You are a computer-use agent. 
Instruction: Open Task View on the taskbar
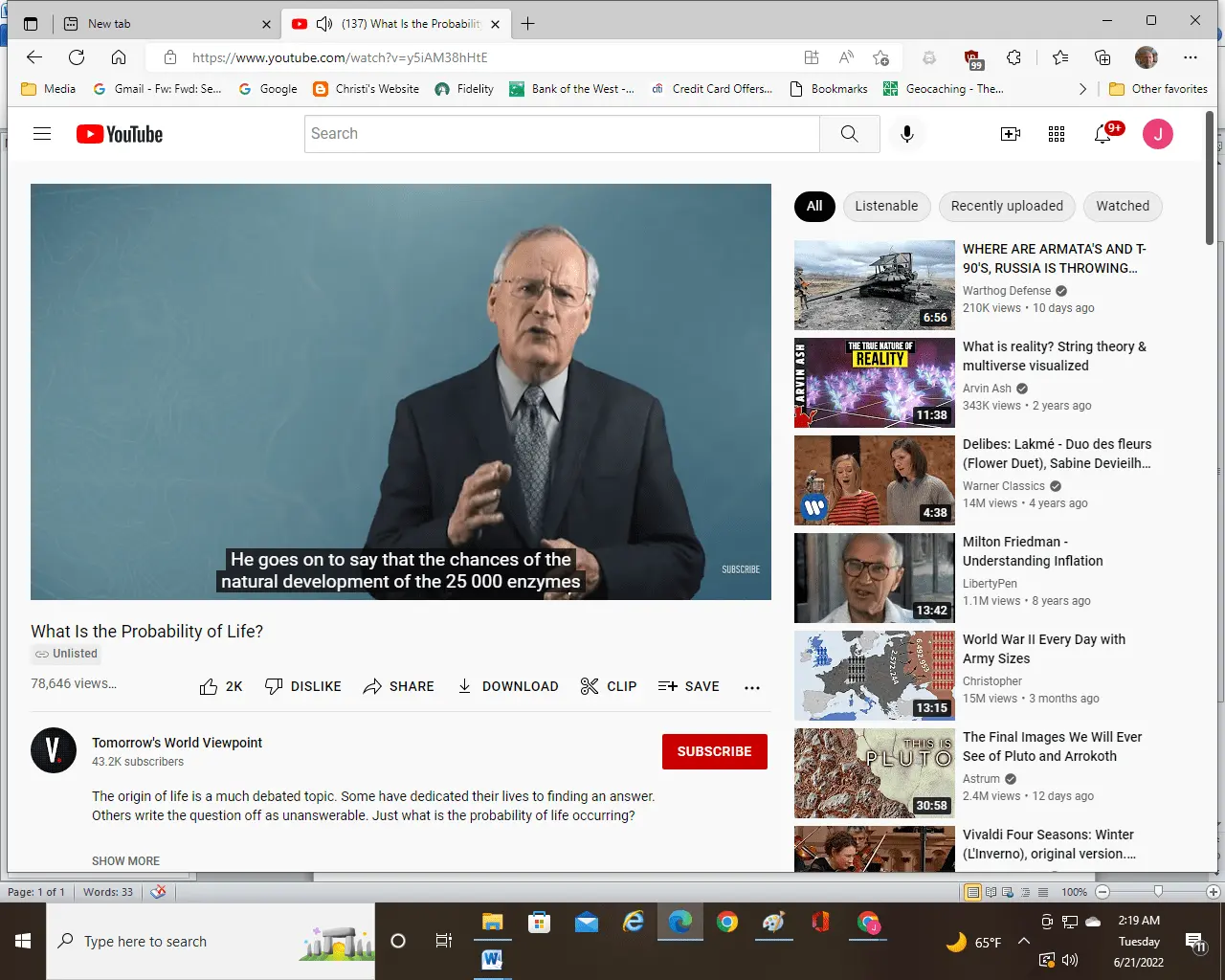pyautogui.click(x=443, y=942)
